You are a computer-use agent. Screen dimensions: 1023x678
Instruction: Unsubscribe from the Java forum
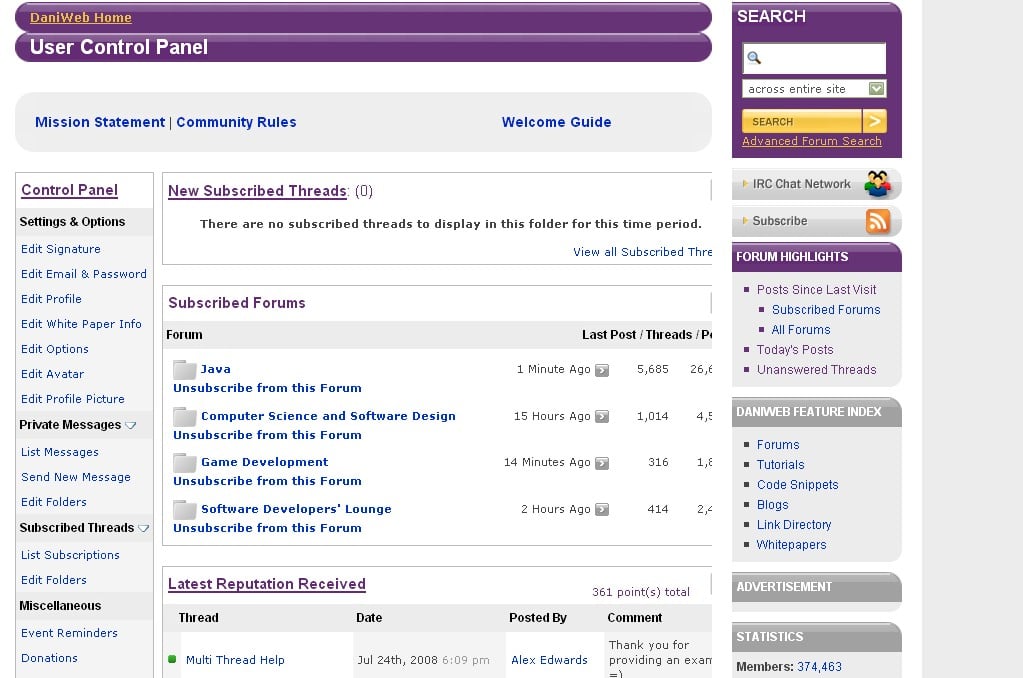267,388
